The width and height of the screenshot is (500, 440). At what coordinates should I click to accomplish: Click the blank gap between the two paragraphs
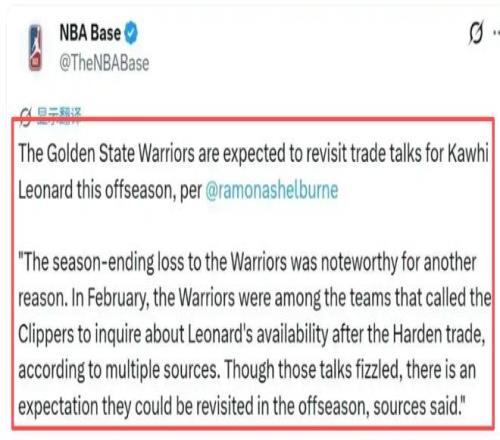[x=253, y=226]
